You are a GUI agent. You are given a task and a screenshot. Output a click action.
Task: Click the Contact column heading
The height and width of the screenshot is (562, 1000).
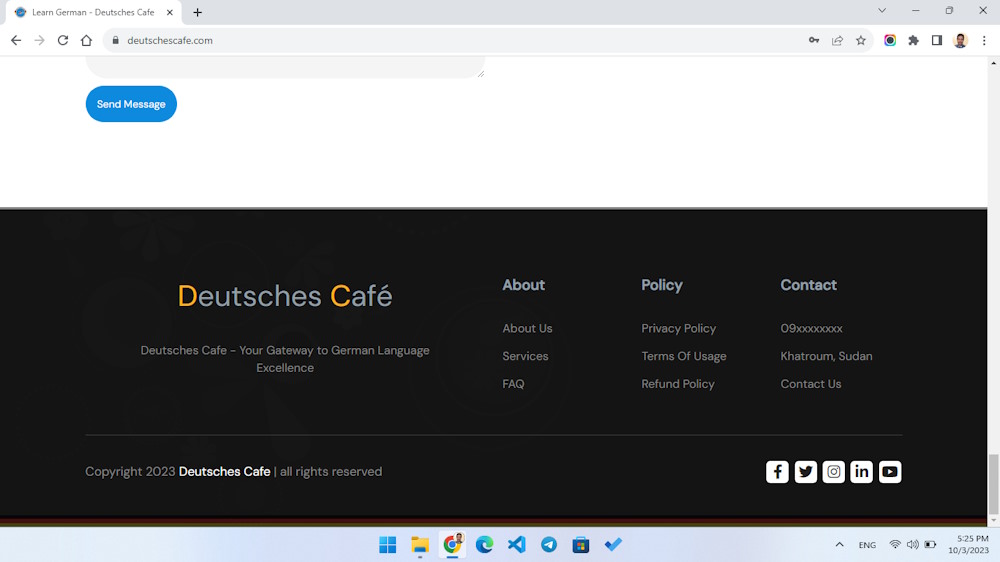click(809, 285)
